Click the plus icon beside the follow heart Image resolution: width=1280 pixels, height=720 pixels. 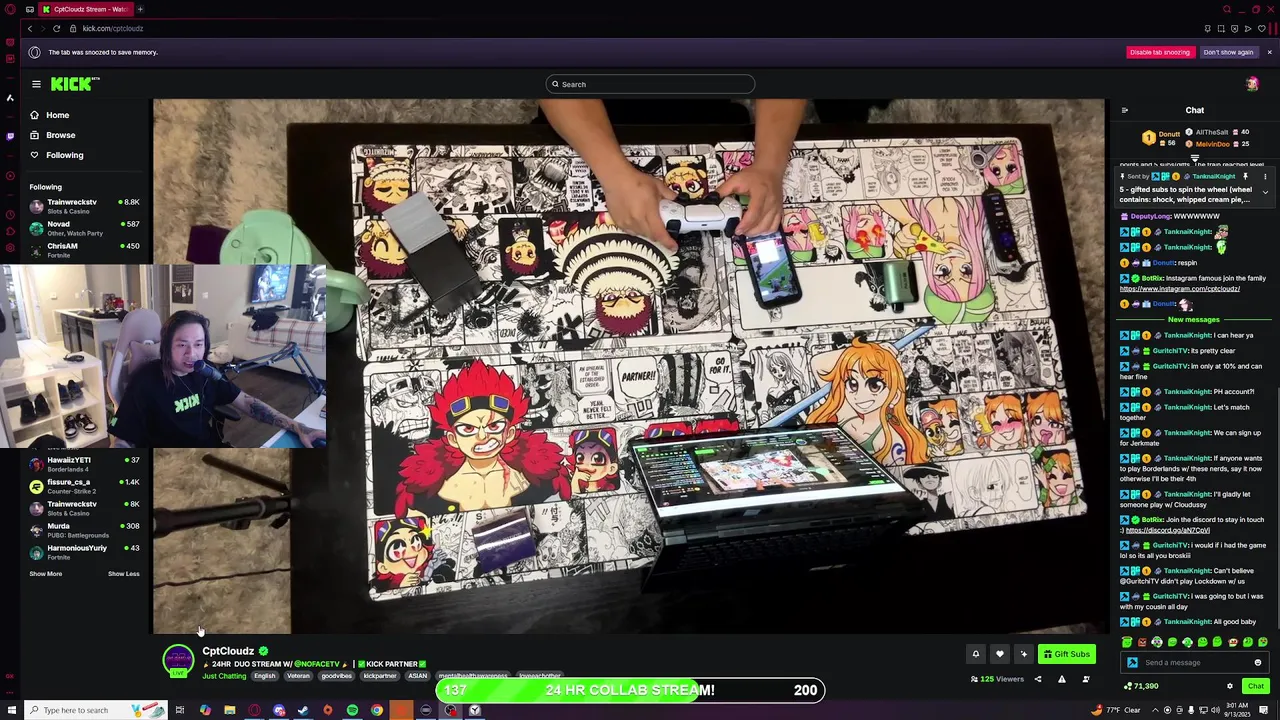tap(1023, 655)
